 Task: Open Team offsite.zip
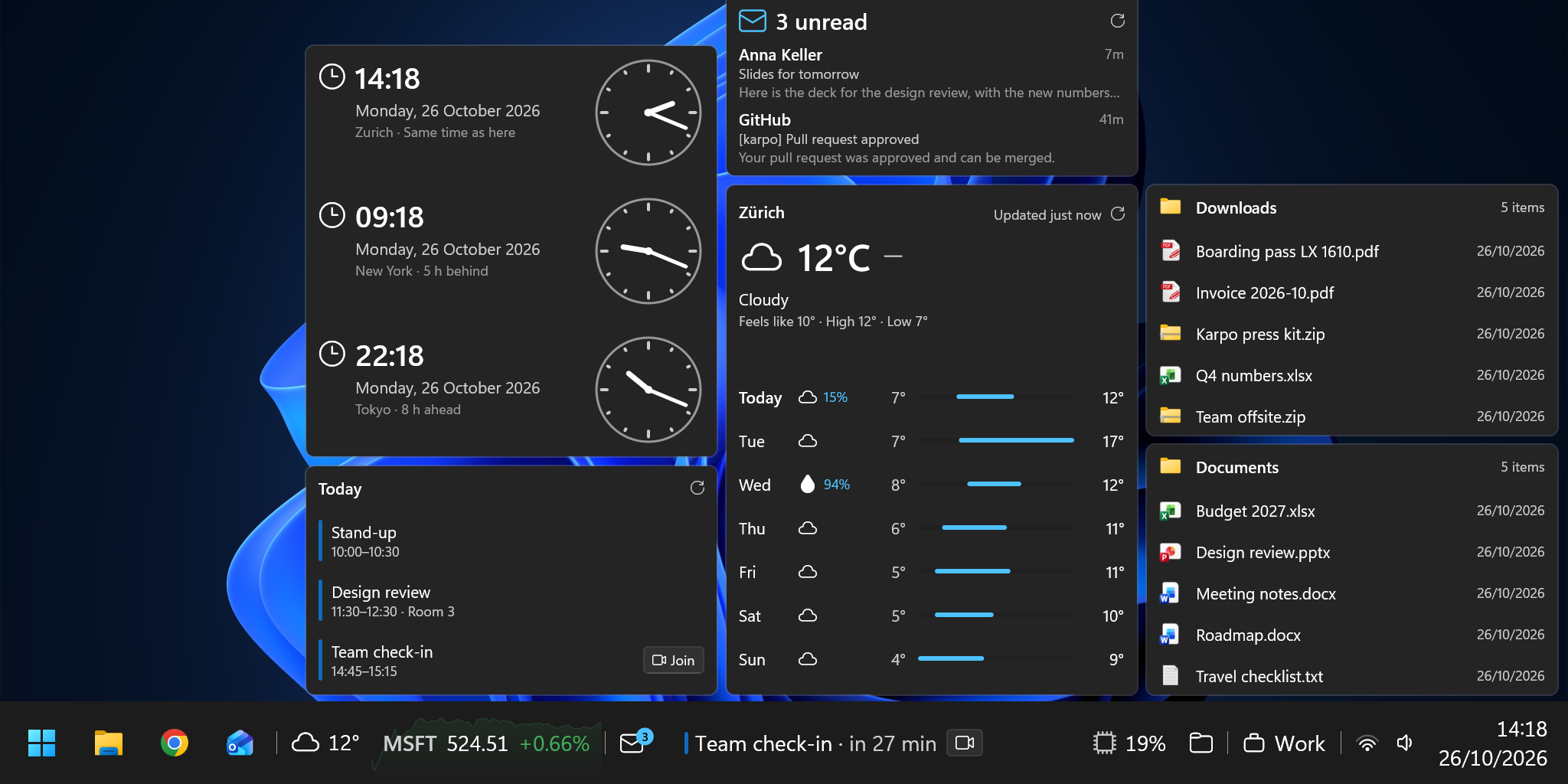click(x=1351, y=416)
